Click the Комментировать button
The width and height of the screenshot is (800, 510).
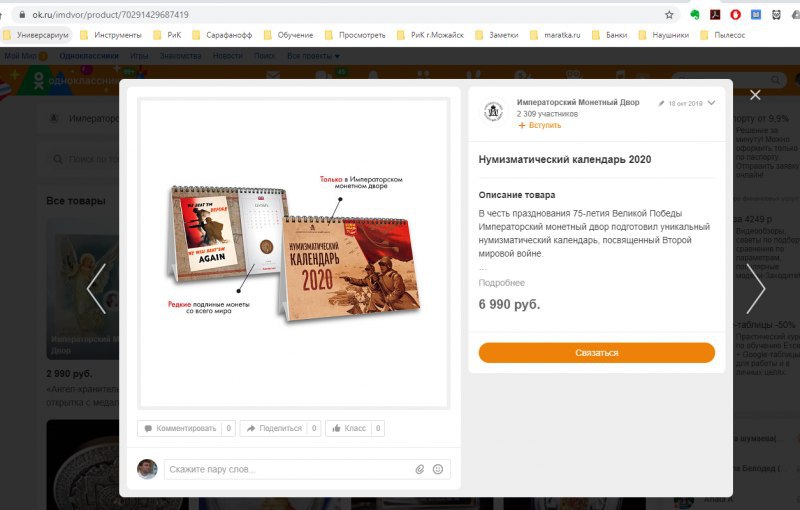[x=186, y=428]
